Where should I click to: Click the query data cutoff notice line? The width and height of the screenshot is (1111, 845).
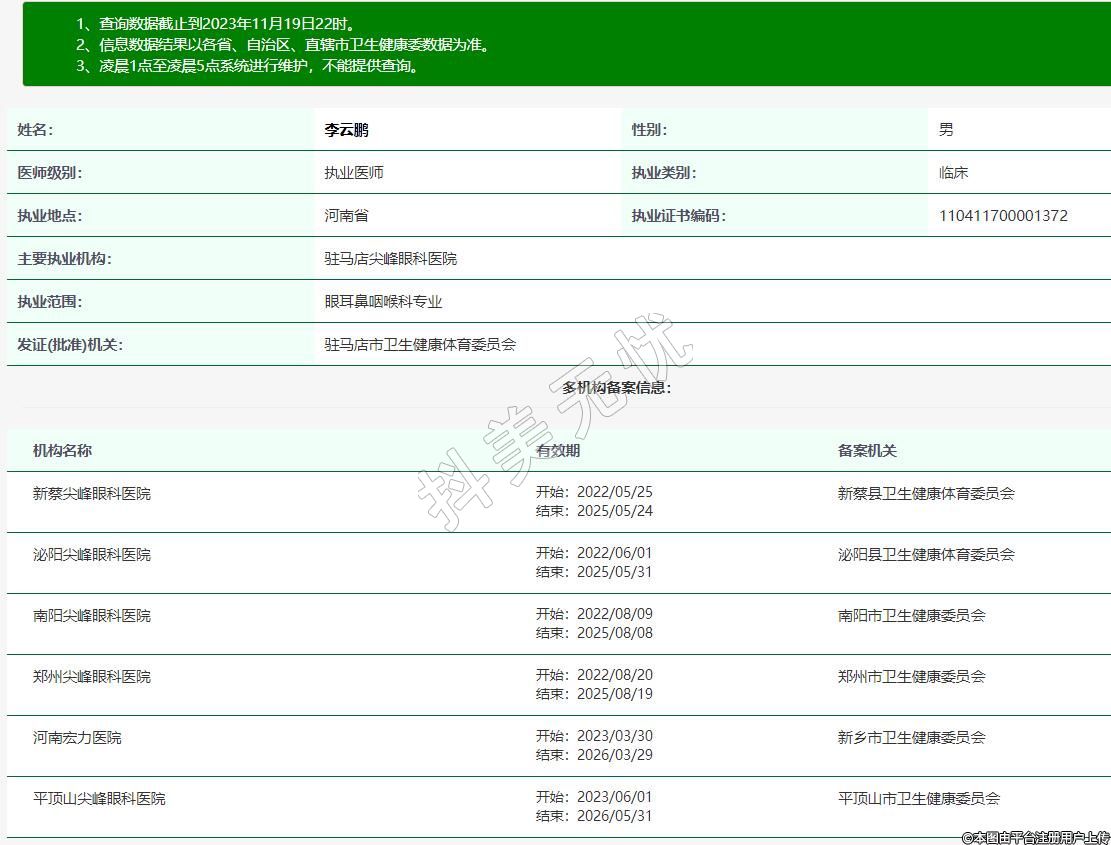click(216, 23)
